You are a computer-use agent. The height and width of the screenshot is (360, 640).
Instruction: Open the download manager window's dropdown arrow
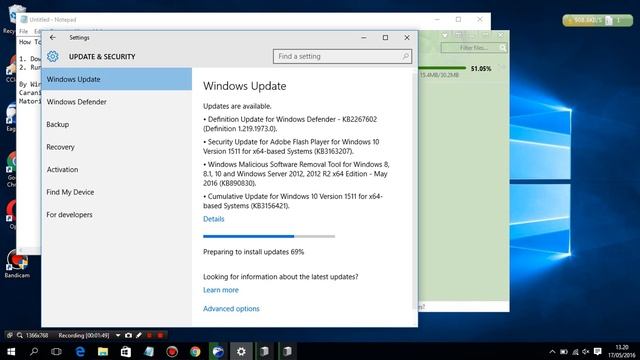click(445, 36)
